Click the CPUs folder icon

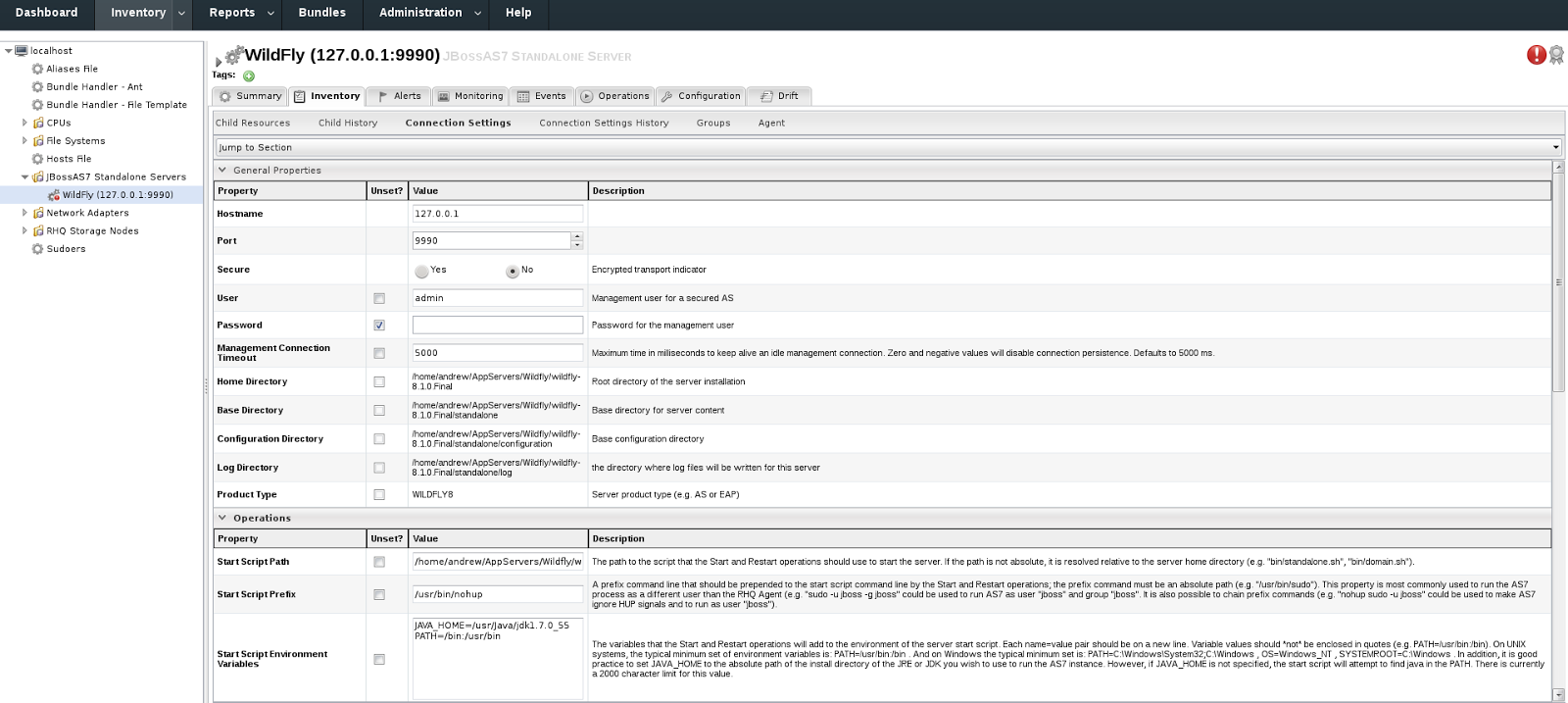point(38,123)
